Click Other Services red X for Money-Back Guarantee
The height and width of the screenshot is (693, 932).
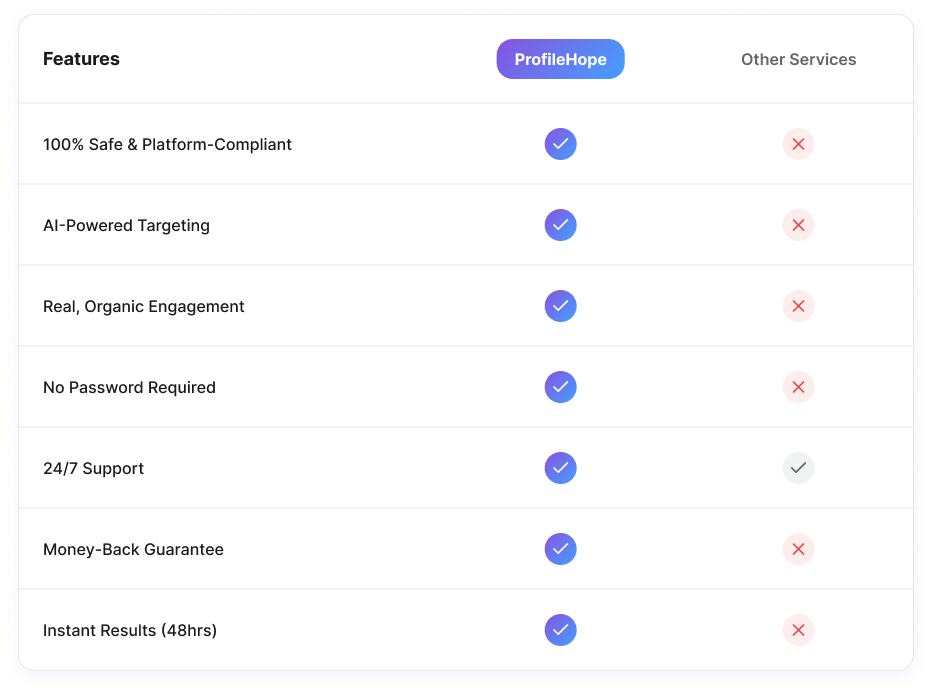798,549
